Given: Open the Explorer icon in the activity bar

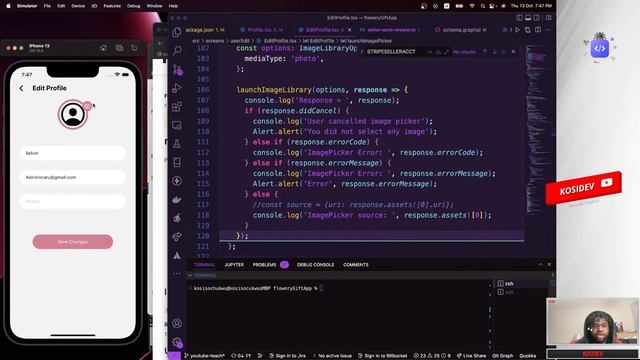Looking at the screenshot, I should pyautogui.click(x=177, y=32).
